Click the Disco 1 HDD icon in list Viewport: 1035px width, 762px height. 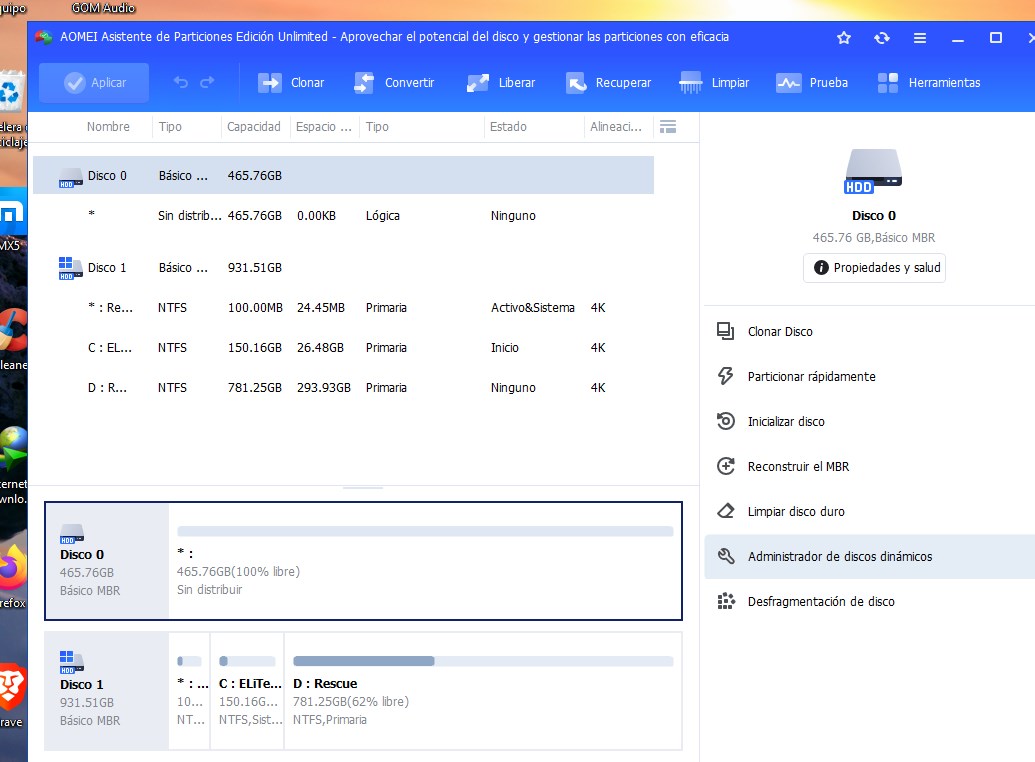click(x=71, y=268)
